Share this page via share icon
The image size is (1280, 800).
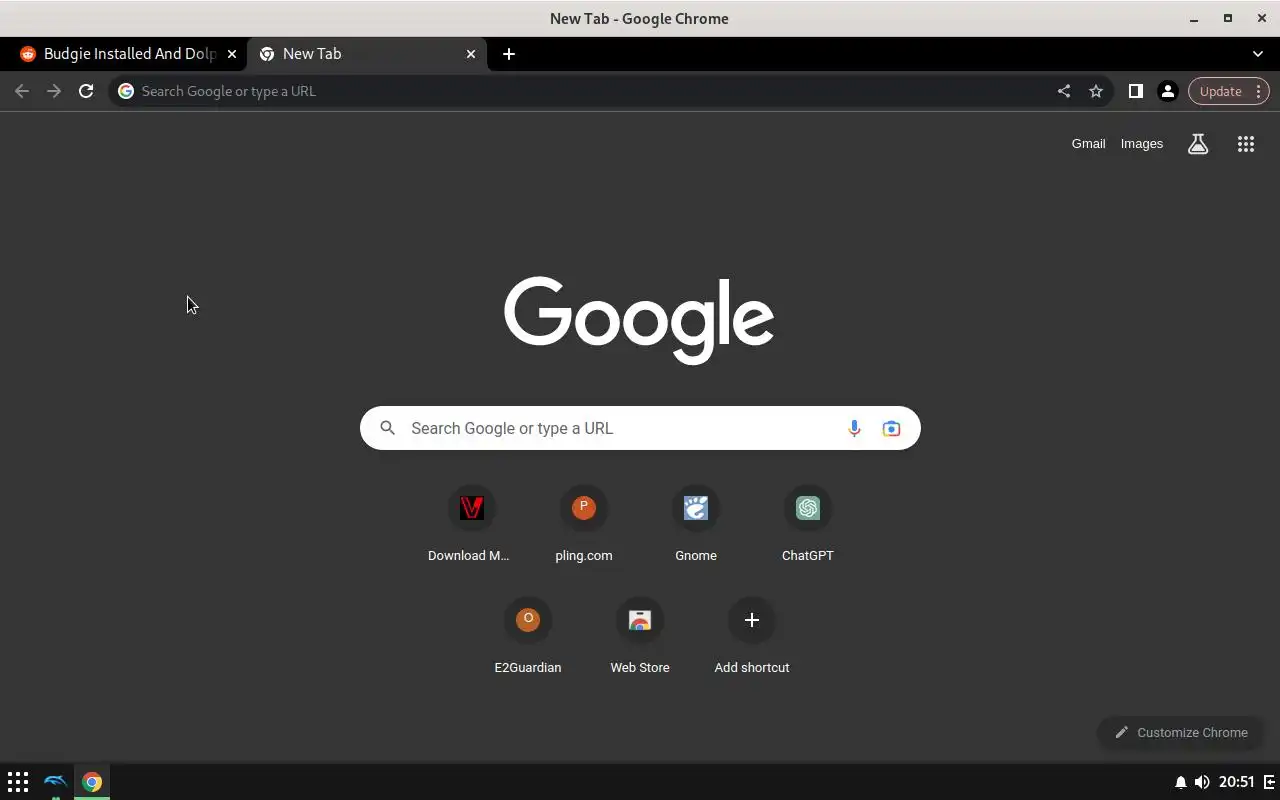tap(1064, 91)
